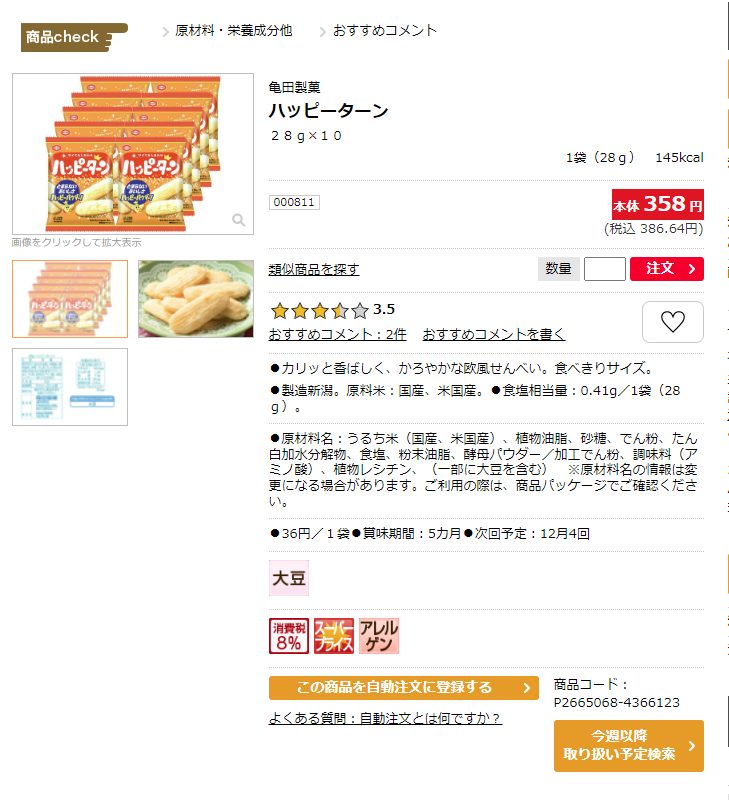Open おすすめコメント：2件 link
729x800 pixels.
(337, 334)
